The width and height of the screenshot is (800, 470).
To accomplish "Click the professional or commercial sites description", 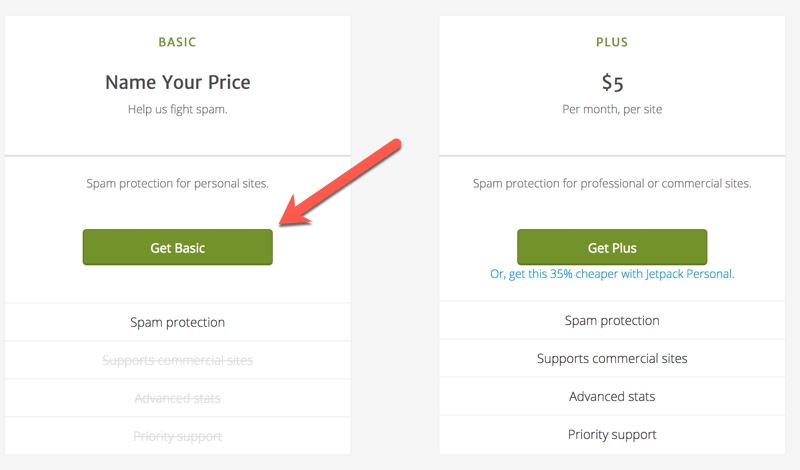I will (611, 183).
